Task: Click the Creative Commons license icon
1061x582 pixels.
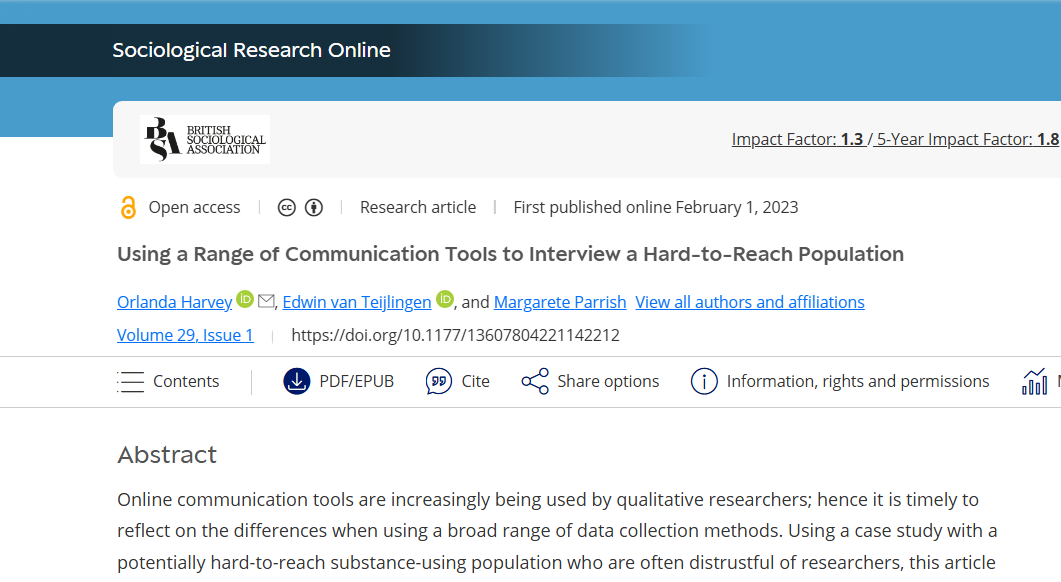Action: [x=287, y=208]
